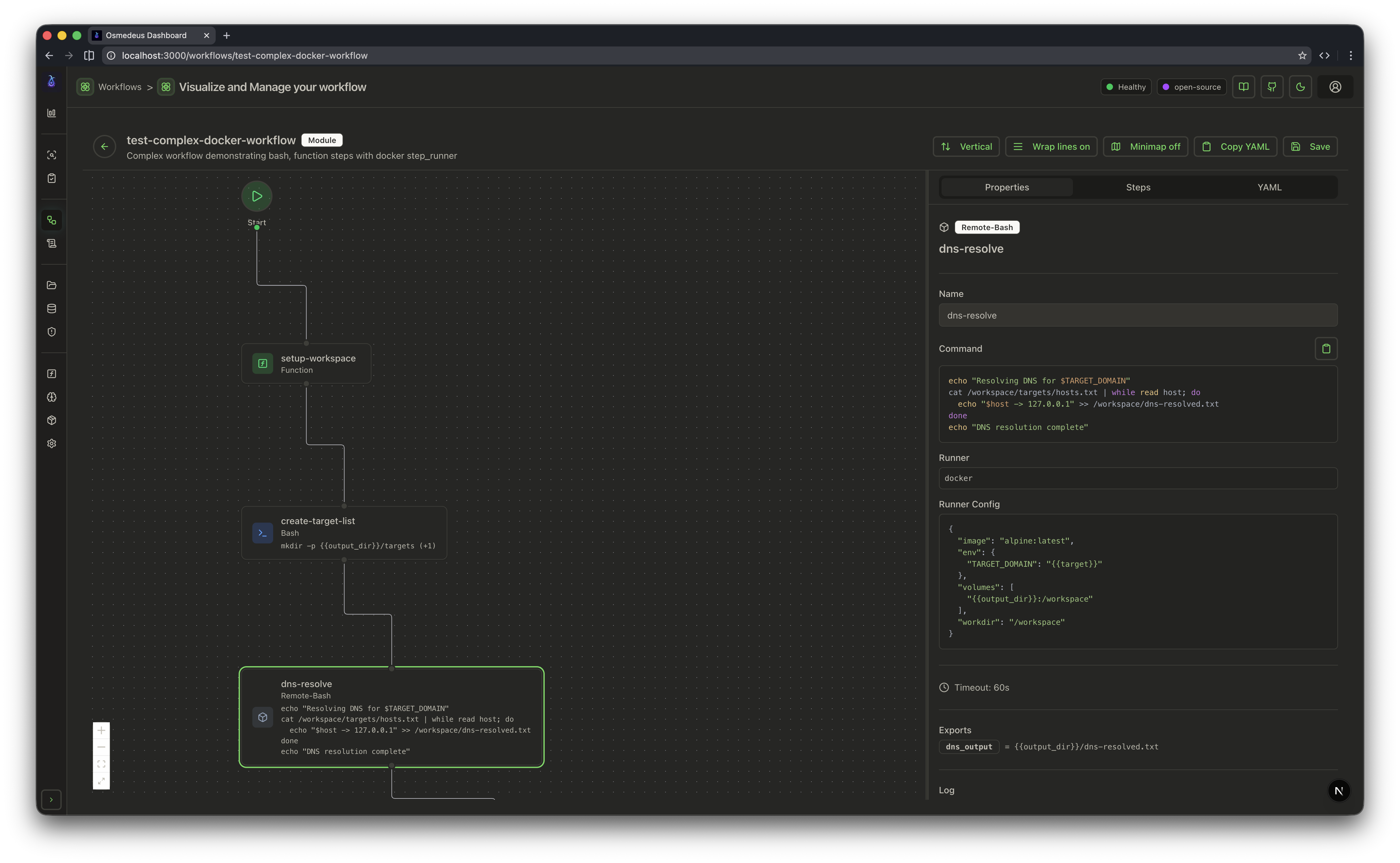The image size is (1400, 863).
Task: Open the database section in the sidebar
Action: 52,308
